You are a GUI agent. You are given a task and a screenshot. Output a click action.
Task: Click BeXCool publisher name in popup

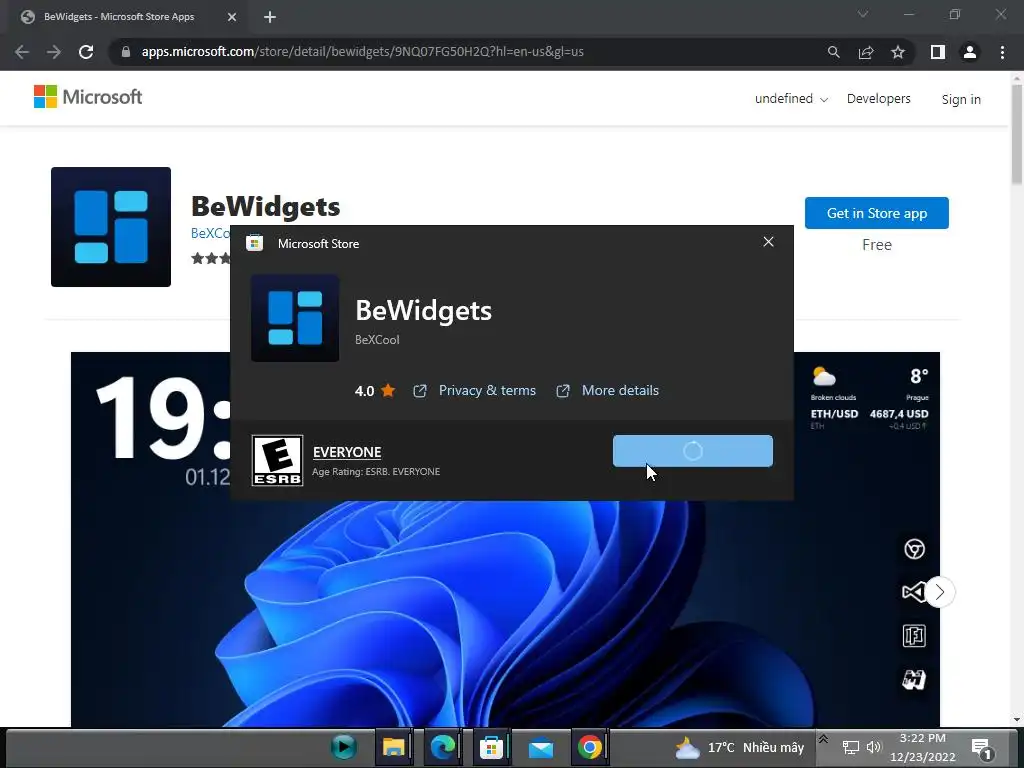377,340
